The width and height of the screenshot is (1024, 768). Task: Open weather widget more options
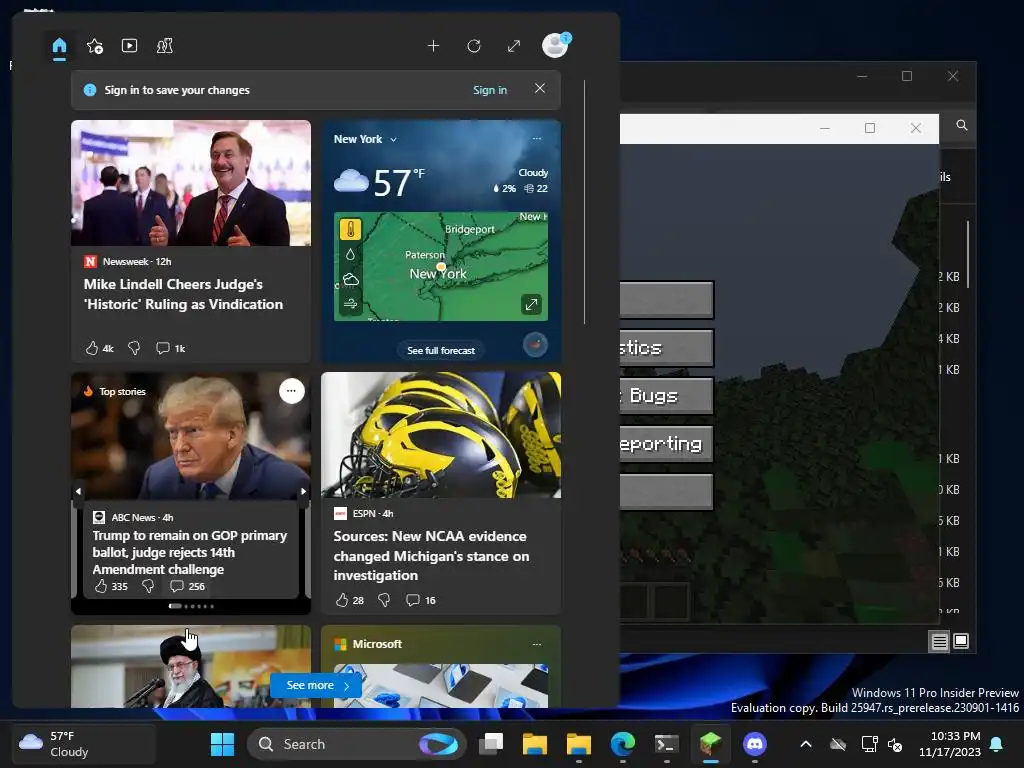(537, 138)
